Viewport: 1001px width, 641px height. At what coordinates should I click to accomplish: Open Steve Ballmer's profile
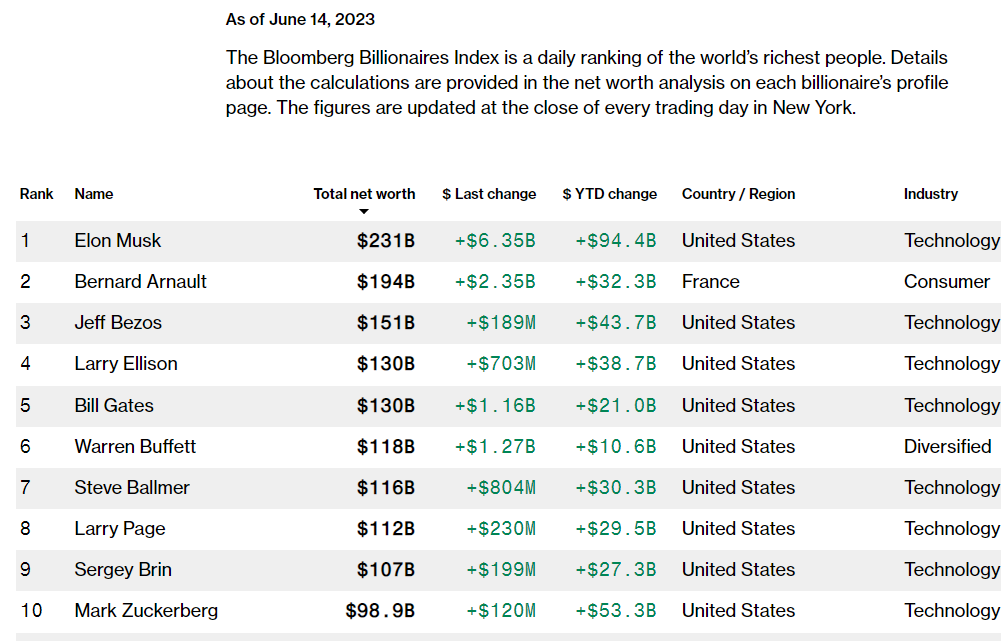(x=132, y=488)
